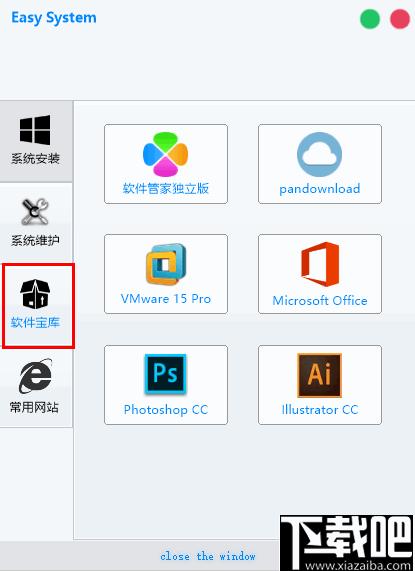Launch the VMware 15 Pro icon

tap(166, 264)
